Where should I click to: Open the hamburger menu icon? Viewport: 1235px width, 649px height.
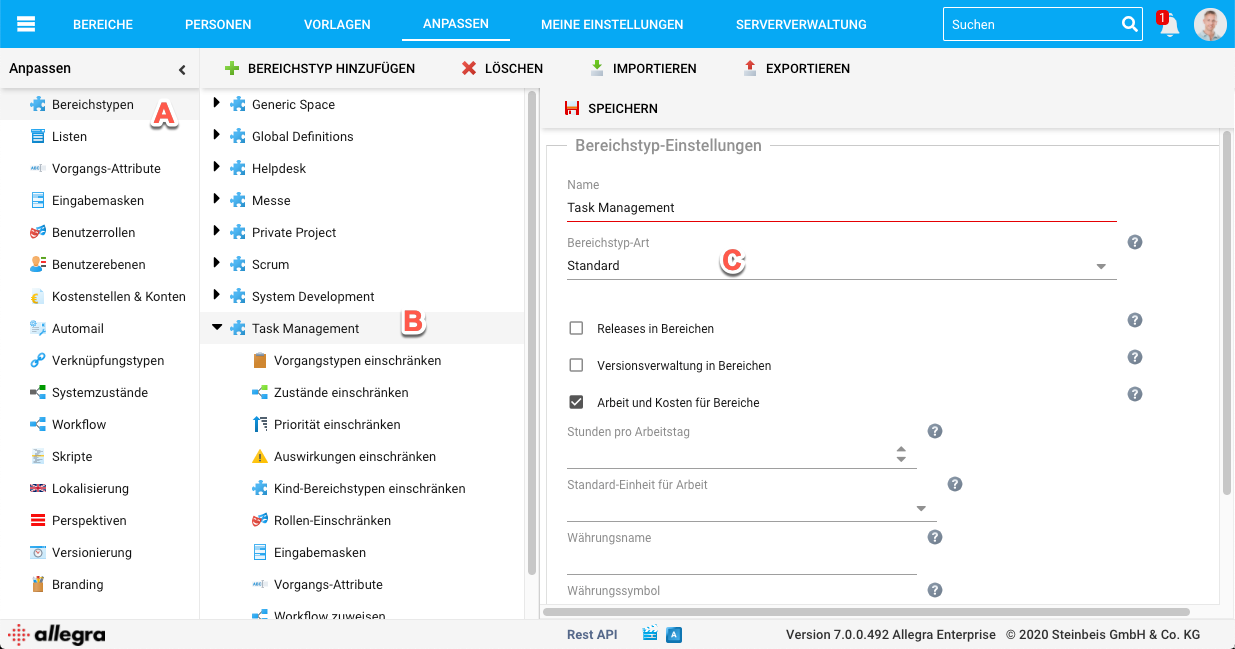click(x=26, y=24)
